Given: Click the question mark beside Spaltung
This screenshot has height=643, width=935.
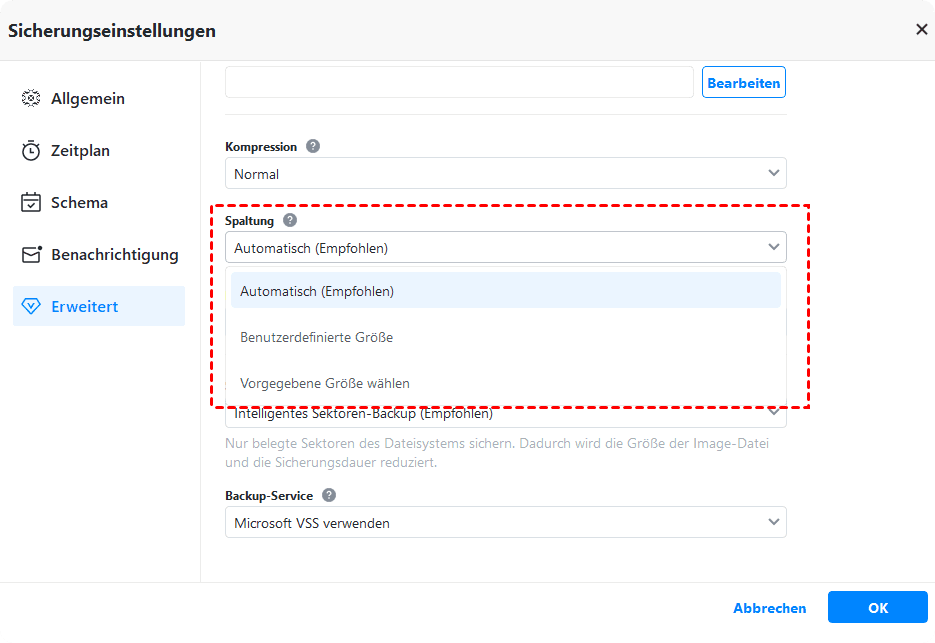Looking at the screenshot, I should click(290, 221).
